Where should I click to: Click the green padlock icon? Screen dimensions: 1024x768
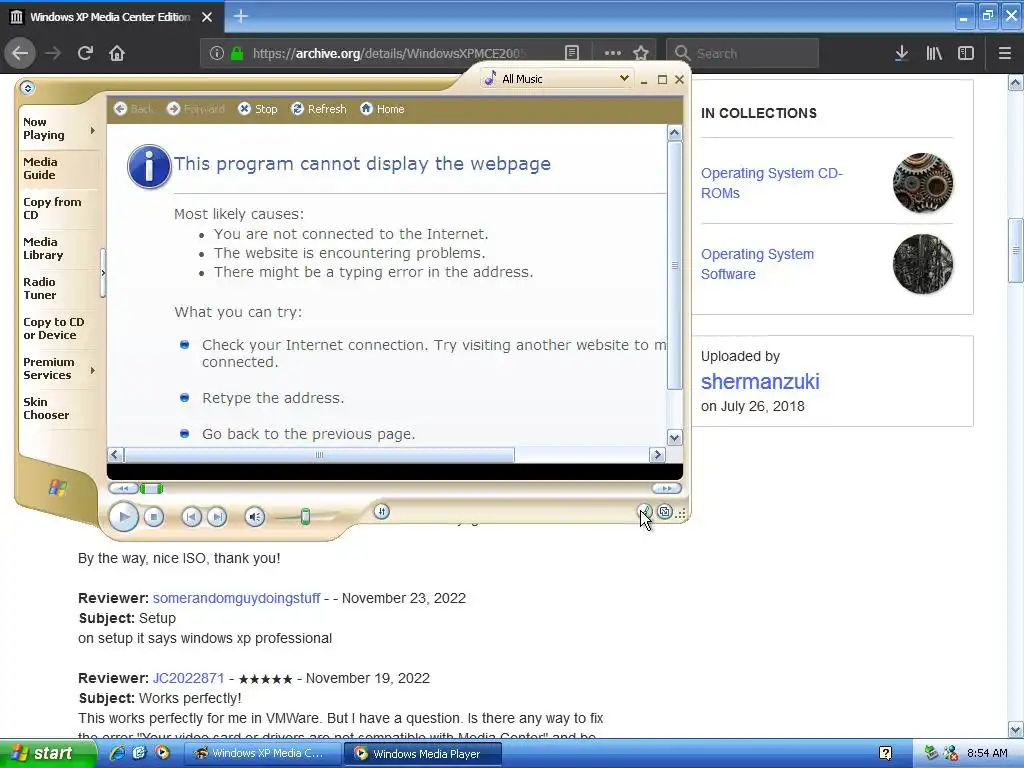coord(237,54)
